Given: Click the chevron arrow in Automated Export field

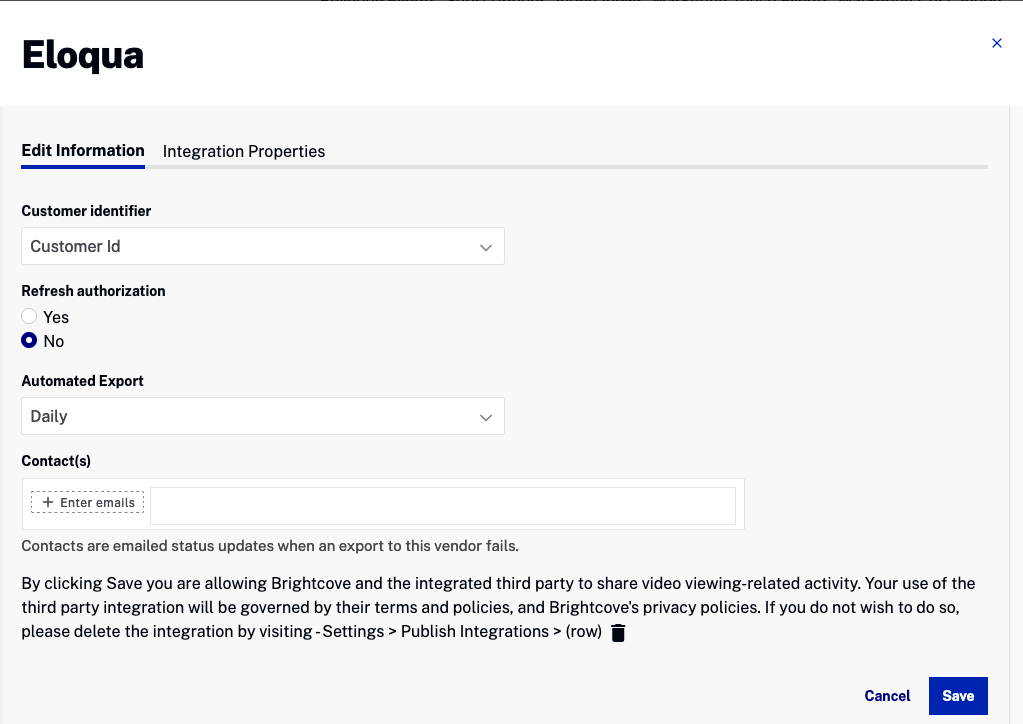Looking at the screenshot, I should pyautogui.click(x=486, y=417).
